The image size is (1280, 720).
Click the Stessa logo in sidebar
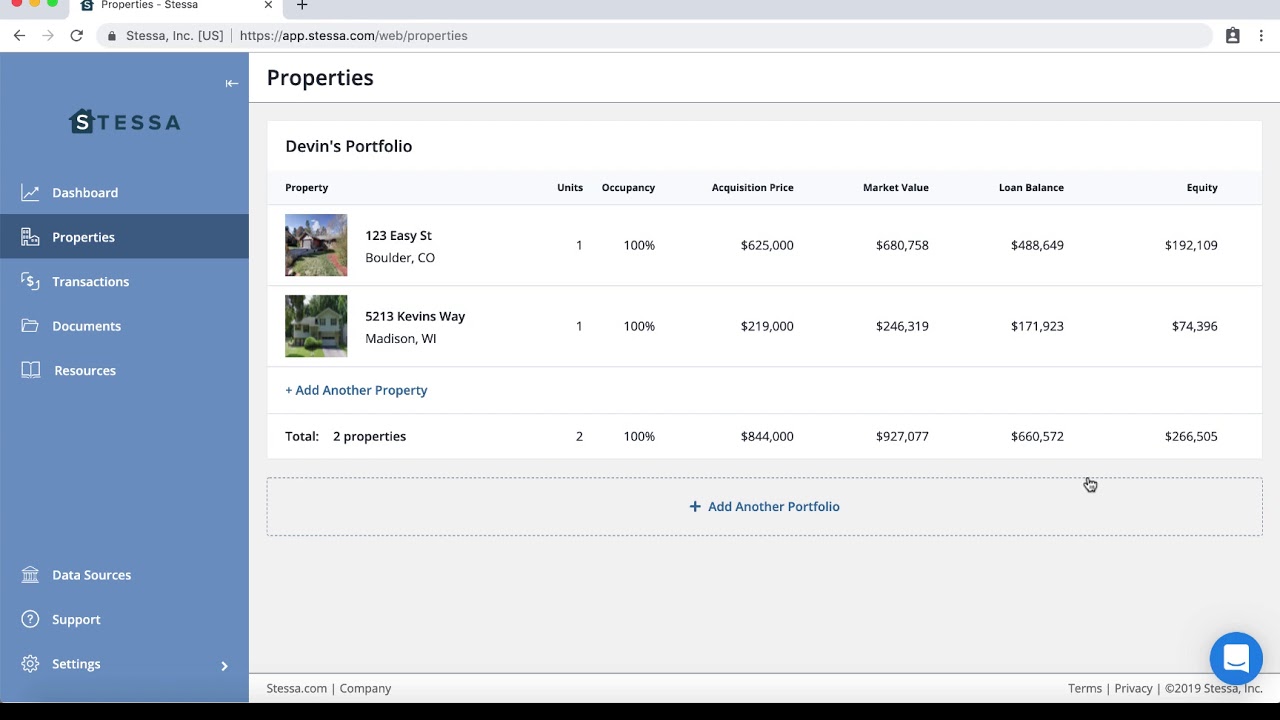coord(125,122)
